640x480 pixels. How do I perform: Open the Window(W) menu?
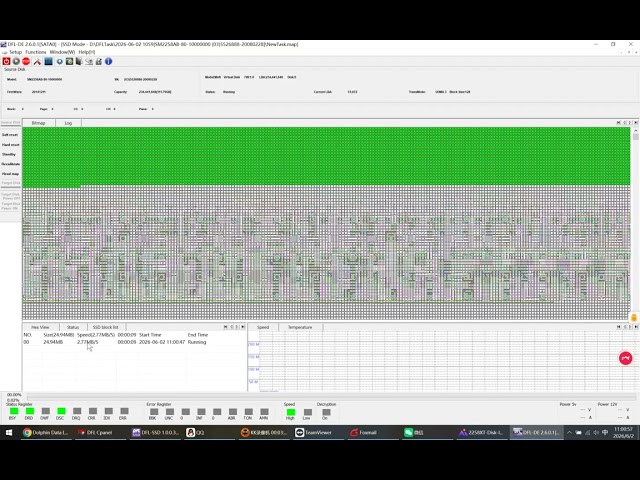62,52
